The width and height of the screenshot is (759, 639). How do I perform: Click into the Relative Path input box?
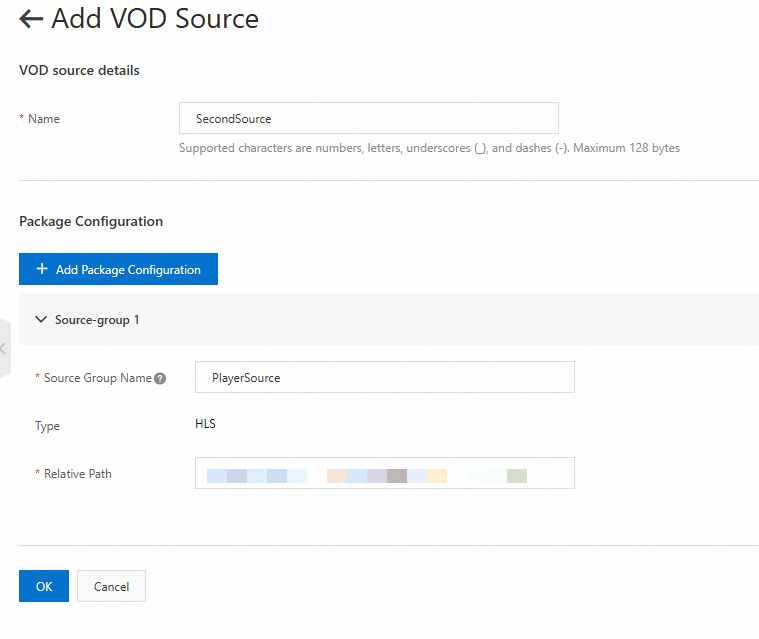(384, 473)
